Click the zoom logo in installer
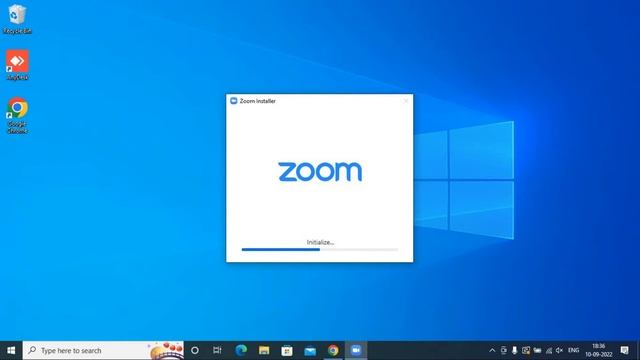The image size is (640, 360). (x=320, y=171)
